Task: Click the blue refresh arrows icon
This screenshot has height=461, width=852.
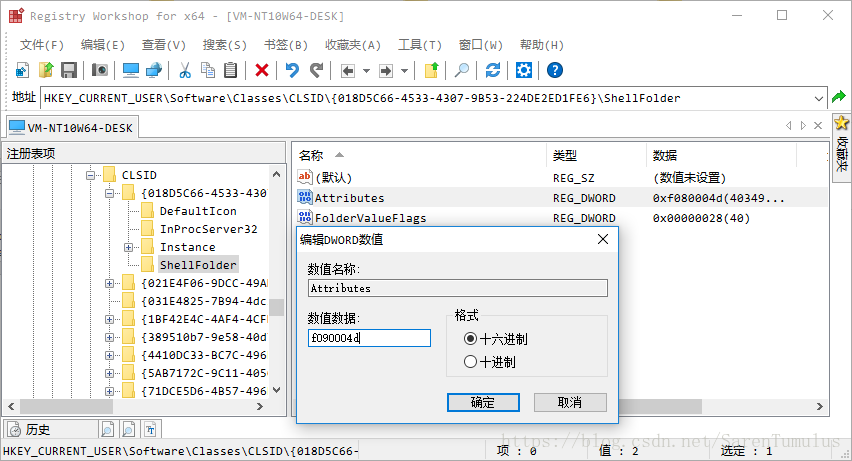Action: [493, 70]
